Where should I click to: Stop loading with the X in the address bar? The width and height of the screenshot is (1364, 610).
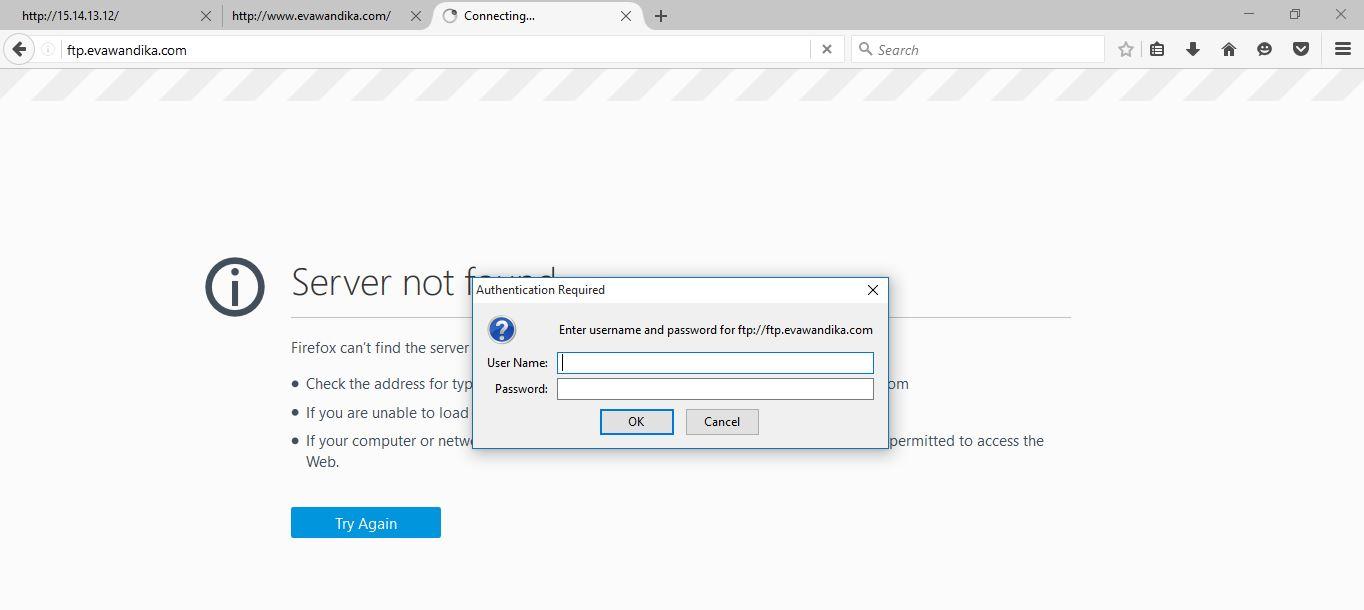(826, 49)
